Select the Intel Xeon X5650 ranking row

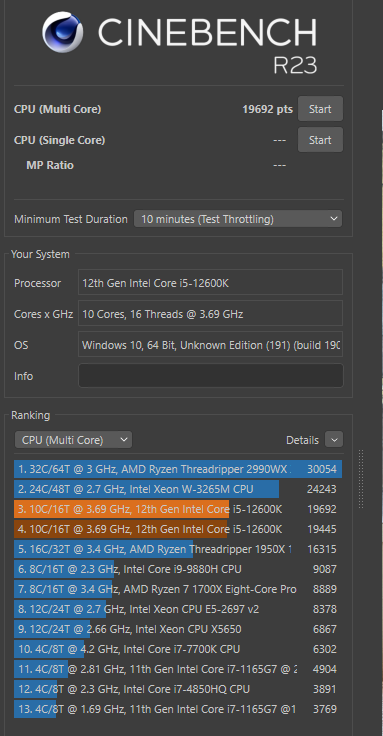(x=178, y=629)
